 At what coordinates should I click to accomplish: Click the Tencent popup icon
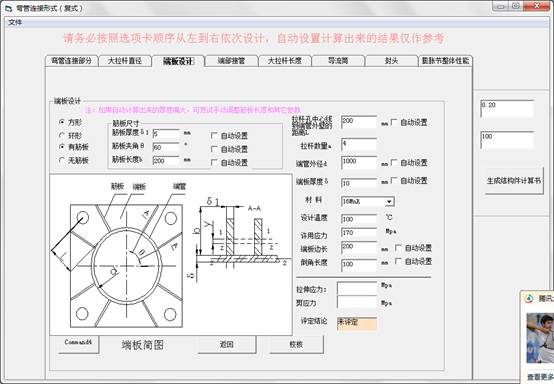pyautogui.click(x=529, y=299)
